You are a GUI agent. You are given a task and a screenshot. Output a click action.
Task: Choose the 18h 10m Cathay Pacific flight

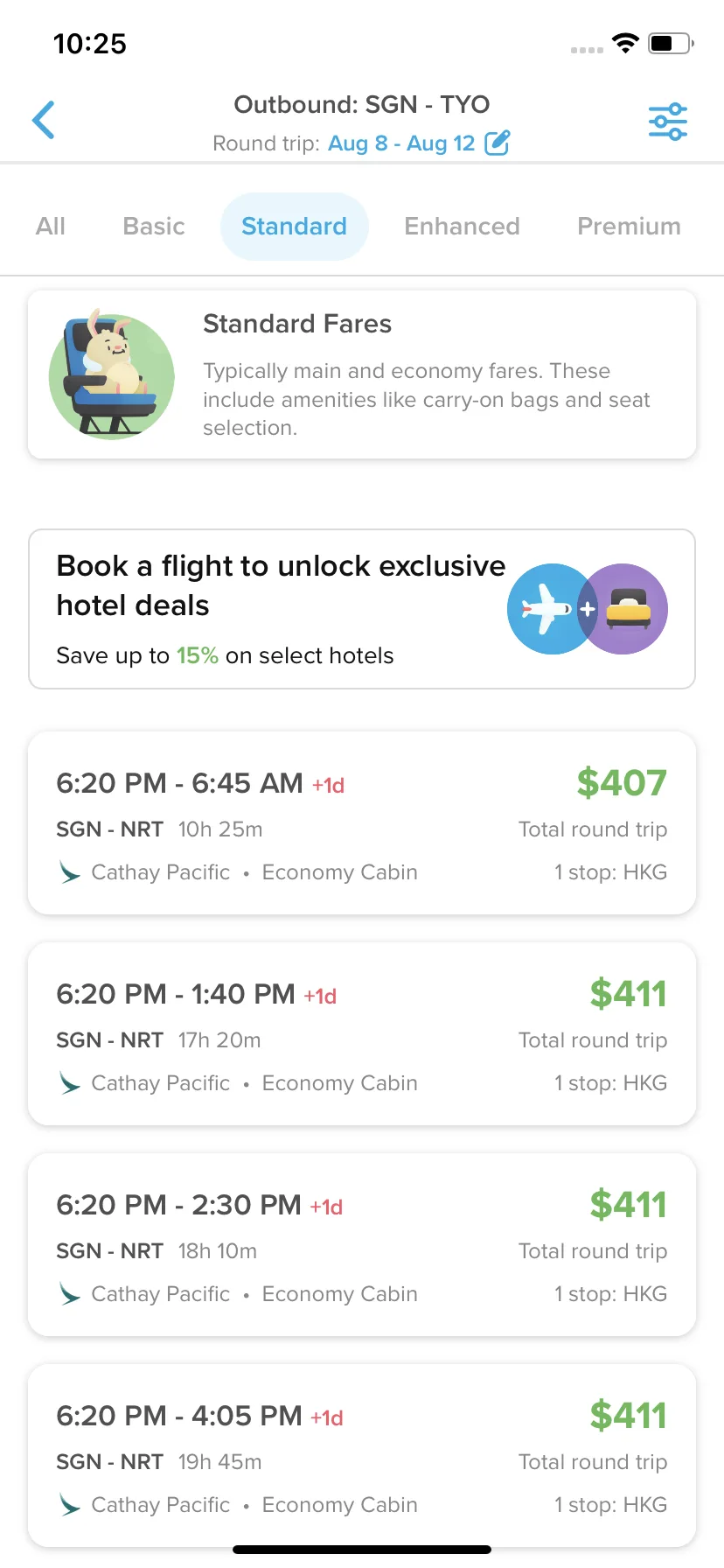[362, 1245]
